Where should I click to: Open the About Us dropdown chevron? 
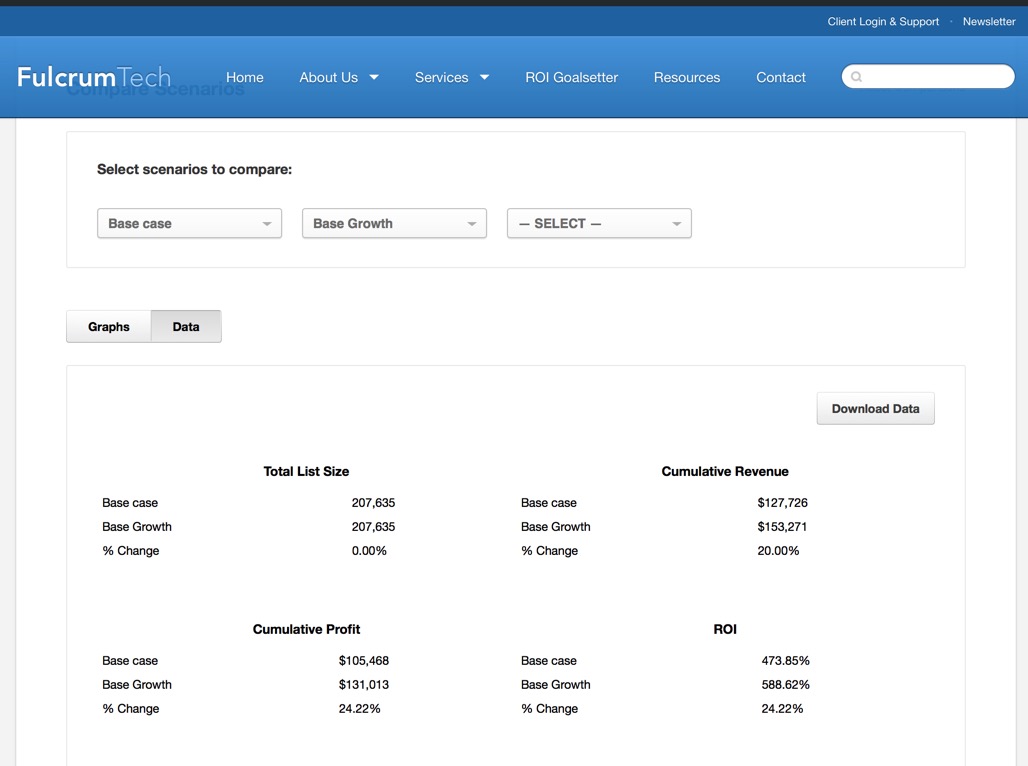coord(375,76)
